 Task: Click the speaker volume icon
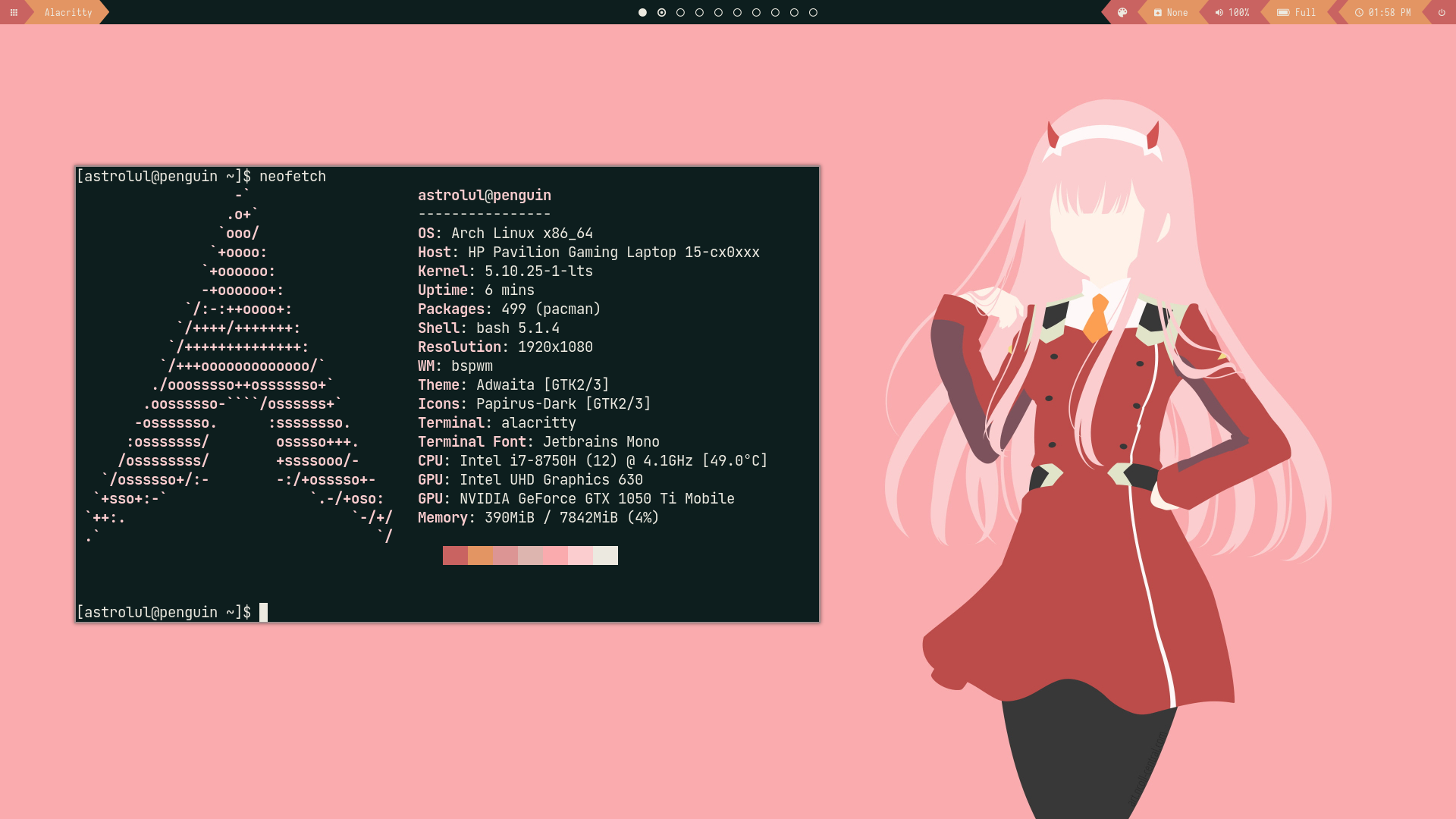point(1219,12)
